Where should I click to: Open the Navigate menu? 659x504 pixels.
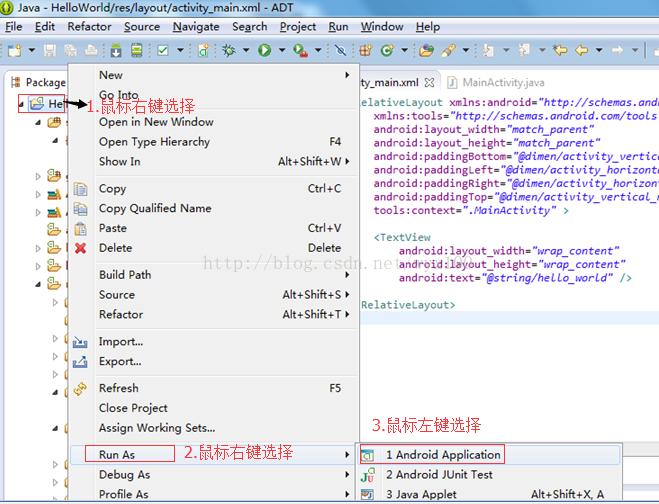pyautogui.click(x=196, y=27)
